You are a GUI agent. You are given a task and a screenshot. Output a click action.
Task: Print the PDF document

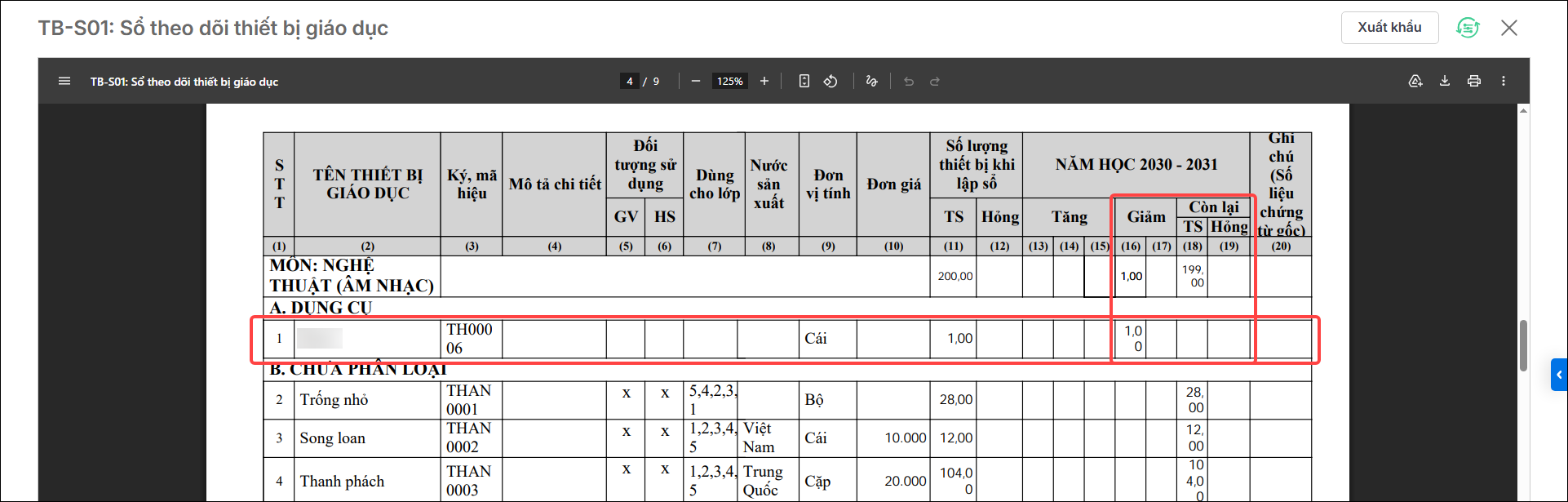click(1474, 81)
